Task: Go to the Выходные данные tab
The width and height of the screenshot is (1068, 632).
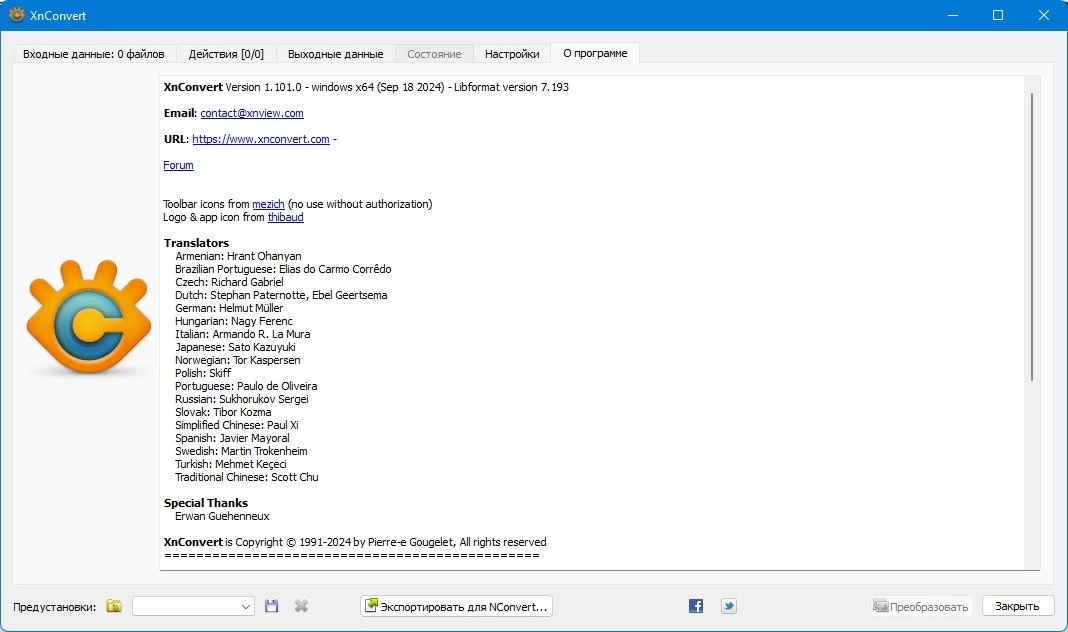Action: [x=335, y=54]
